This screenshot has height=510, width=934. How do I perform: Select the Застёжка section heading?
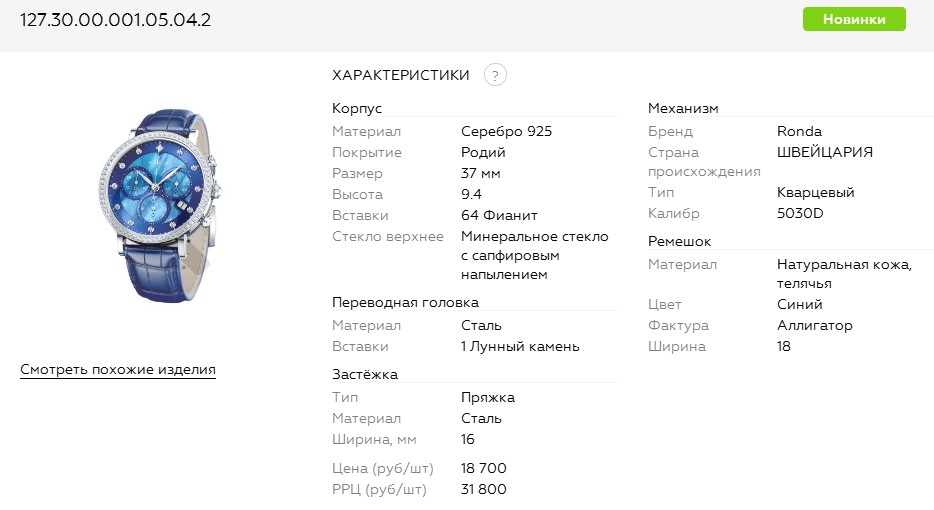coord(365,374)
